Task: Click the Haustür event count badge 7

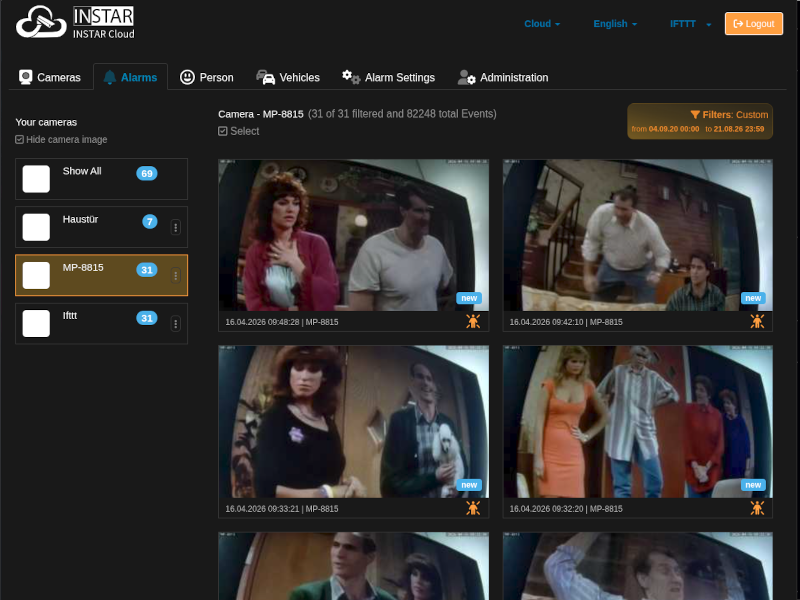Action: tap(149, 221)
